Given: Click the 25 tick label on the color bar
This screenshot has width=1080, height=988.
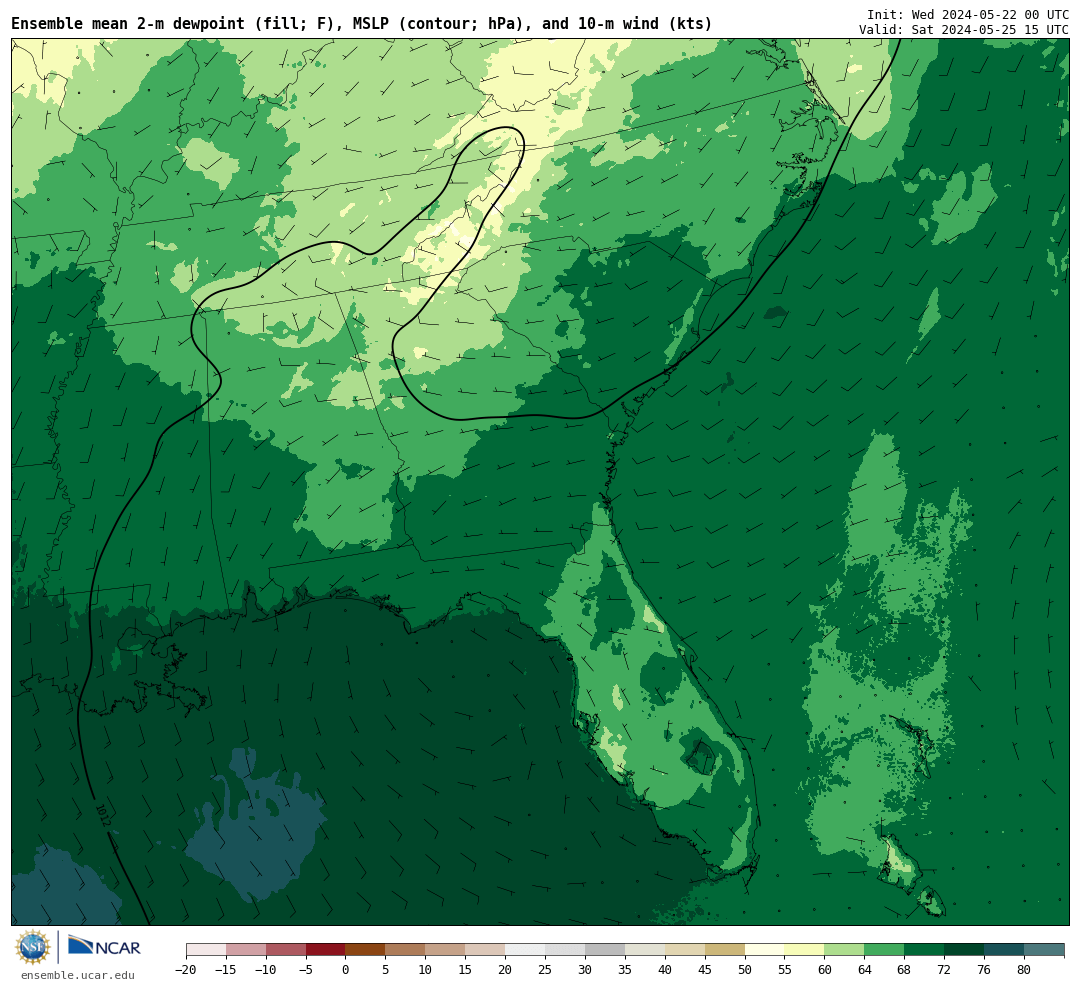Looking at the screenshot, I should [545, 969].
